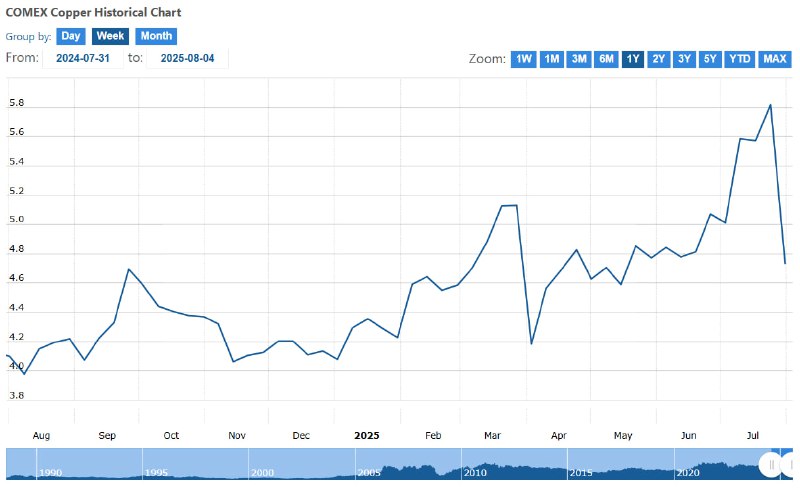Viewport: 800px width, 490px height.
Task: Click the Aug x-axis label
Action: coord(41,436)
